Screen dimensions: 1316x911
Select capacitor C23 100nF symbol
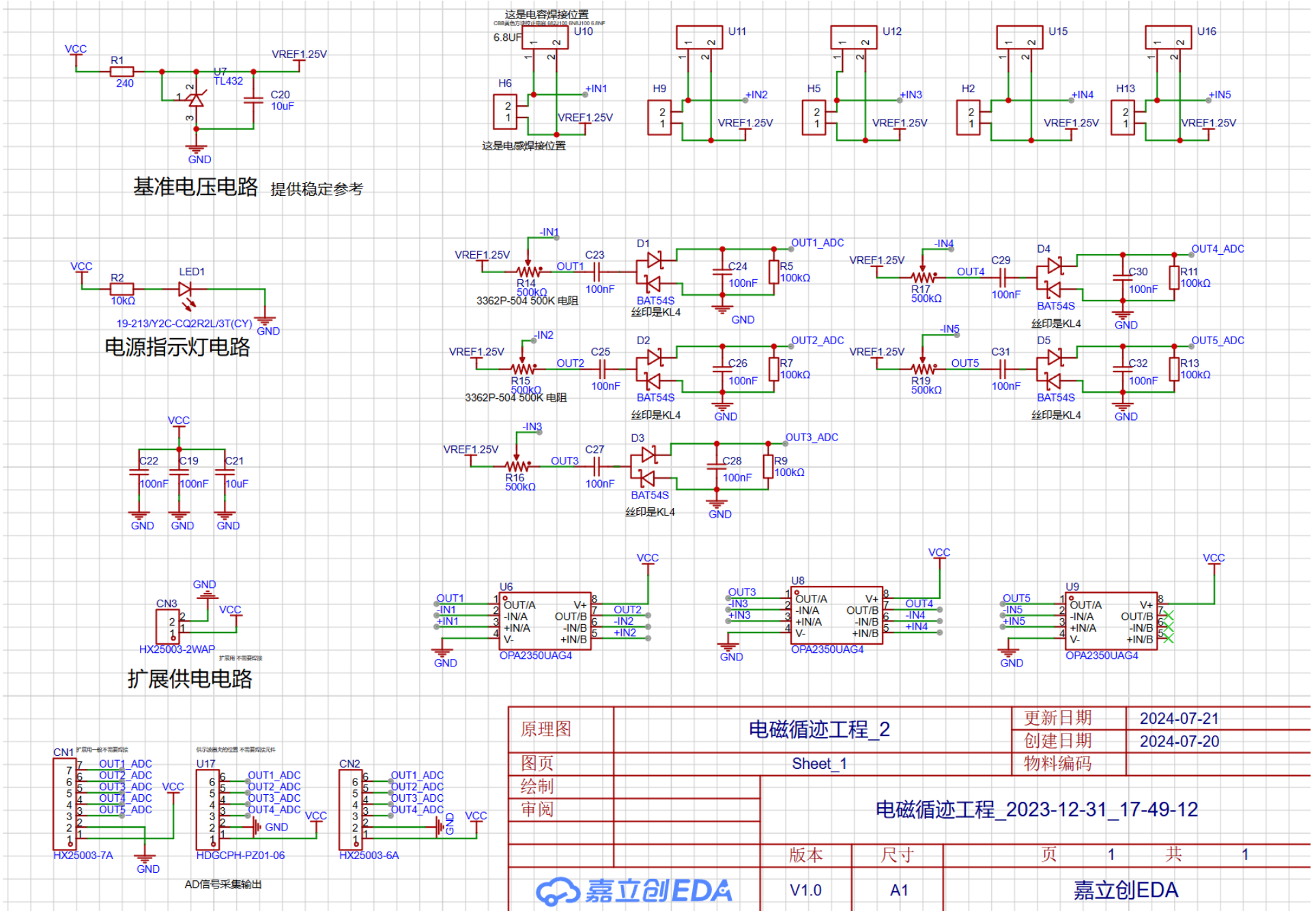[x=597, y=272]
